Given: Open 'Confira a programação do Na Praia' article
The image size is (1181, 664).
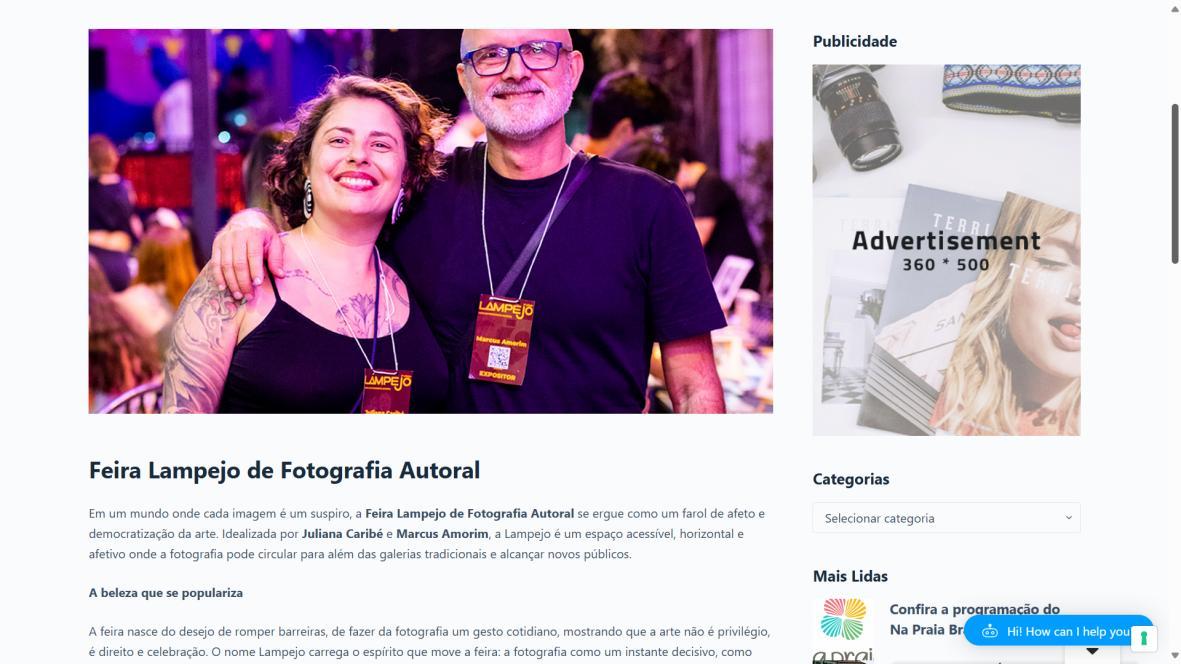Looking at the screenshot, I should [974, 620].
